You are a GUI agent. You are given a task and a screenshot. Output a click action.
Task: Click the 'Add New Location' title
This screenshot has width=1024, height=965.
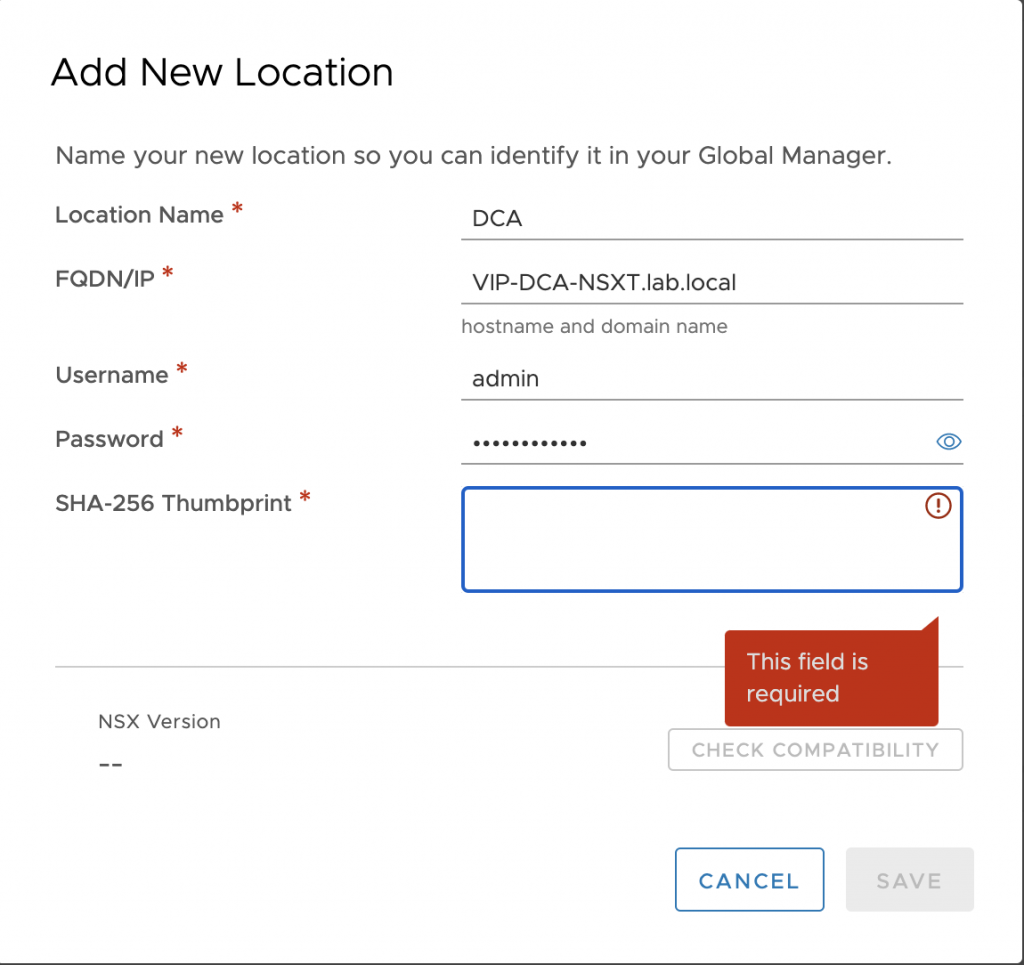point(222,72)
